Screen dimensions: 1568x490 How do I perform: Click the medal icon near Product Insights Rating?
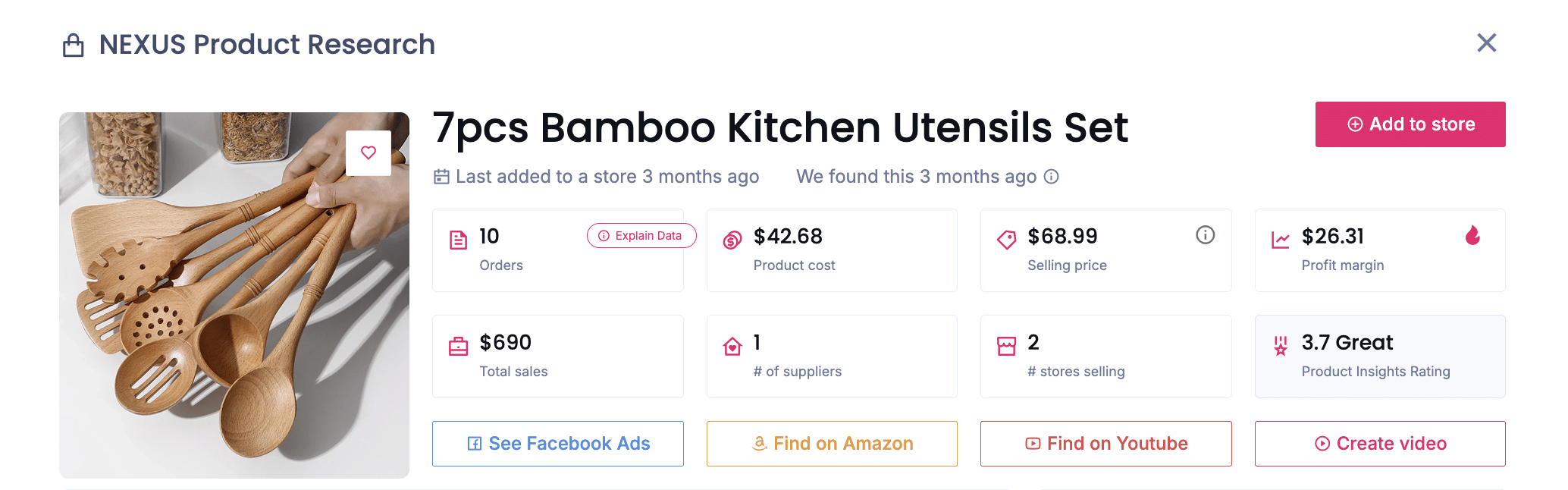click(x=1281, y=344)
